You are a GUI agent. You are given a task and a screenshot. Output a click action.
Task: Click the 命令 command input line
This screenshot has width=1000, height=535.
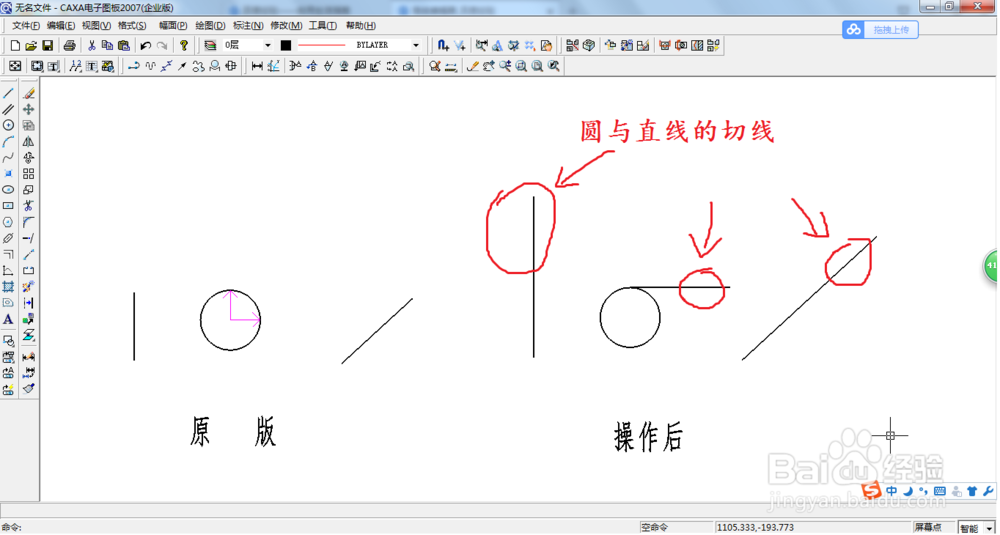319,528
